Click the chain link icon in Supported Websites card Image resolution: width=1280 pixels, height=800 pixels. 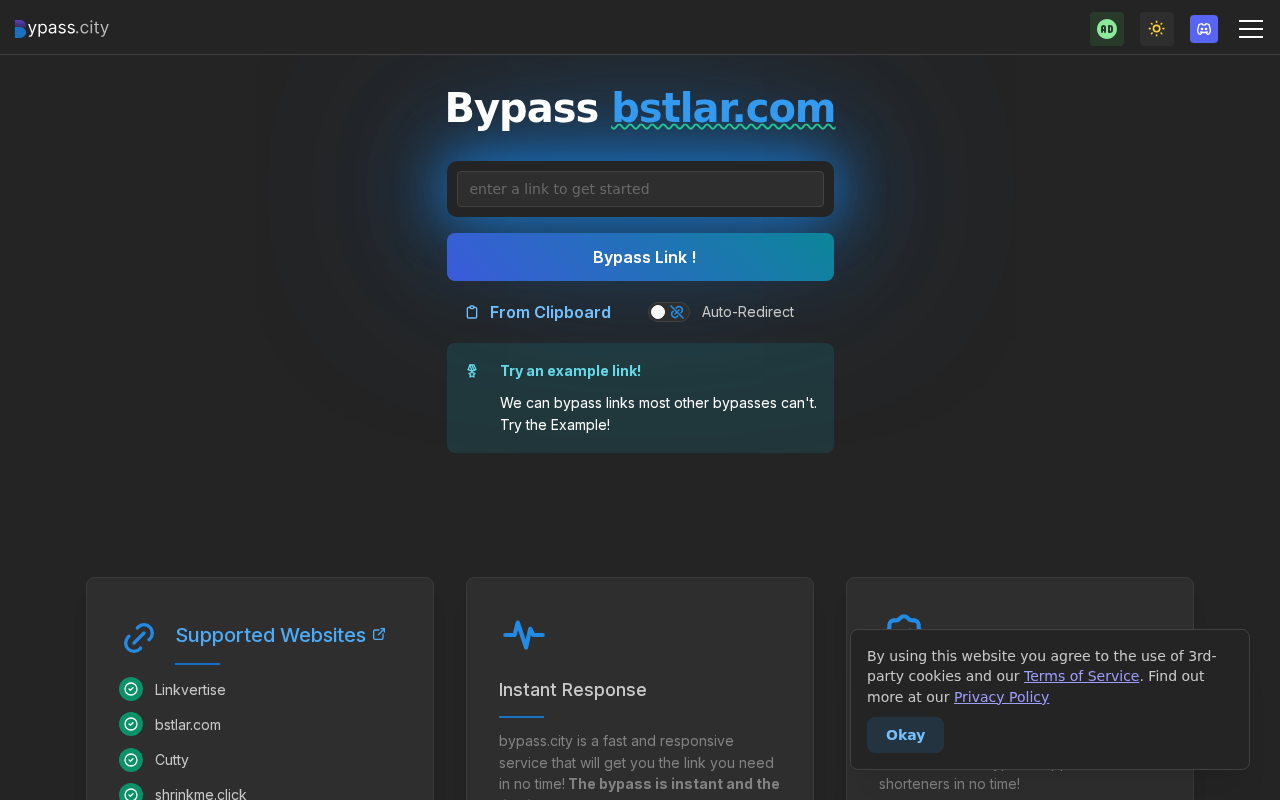click(x=139, y=638)
